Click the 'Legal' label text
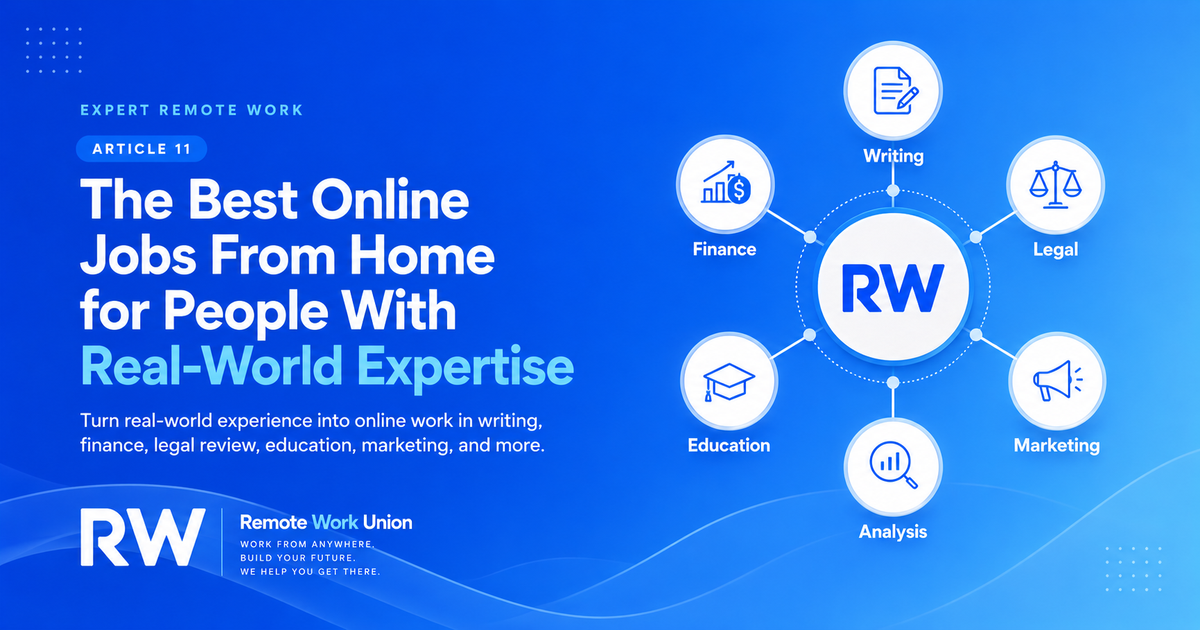The height and width of the screenshot is (630, 1200). point(1055,250)
